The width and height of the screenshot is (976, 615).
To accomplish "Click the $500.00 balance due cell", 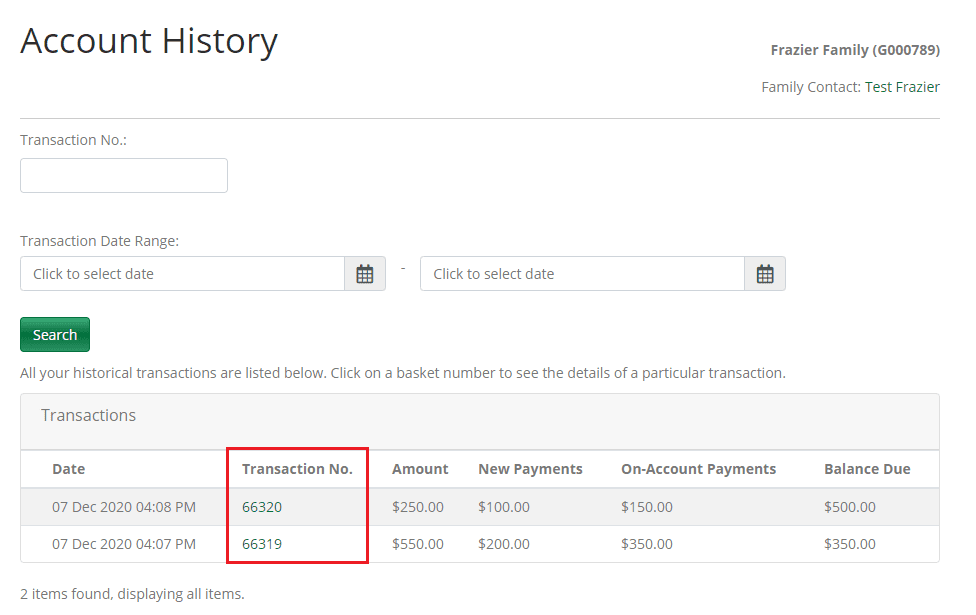I will click(849, 507).
